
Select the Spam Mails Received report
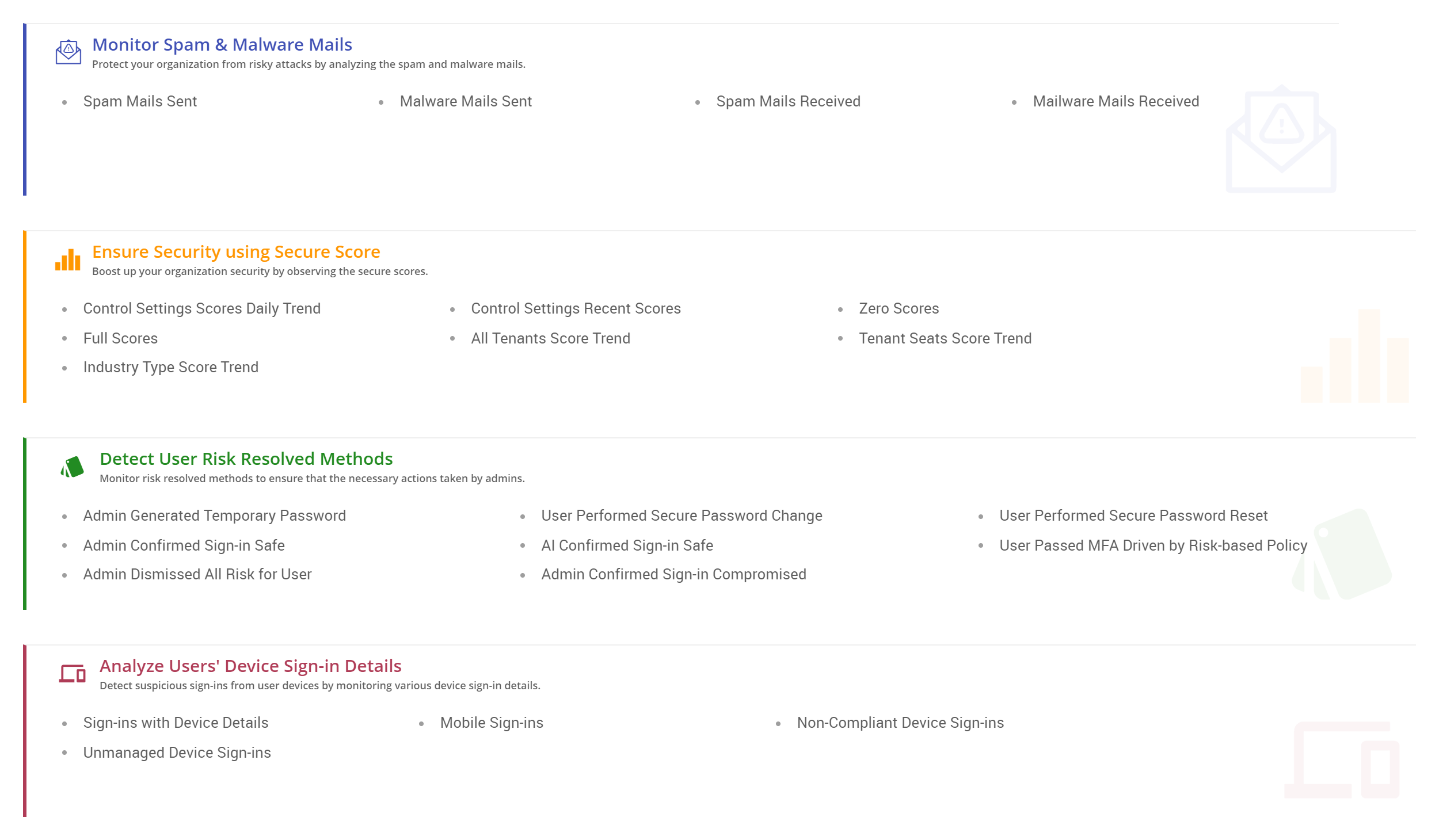(x=788, y=102)
